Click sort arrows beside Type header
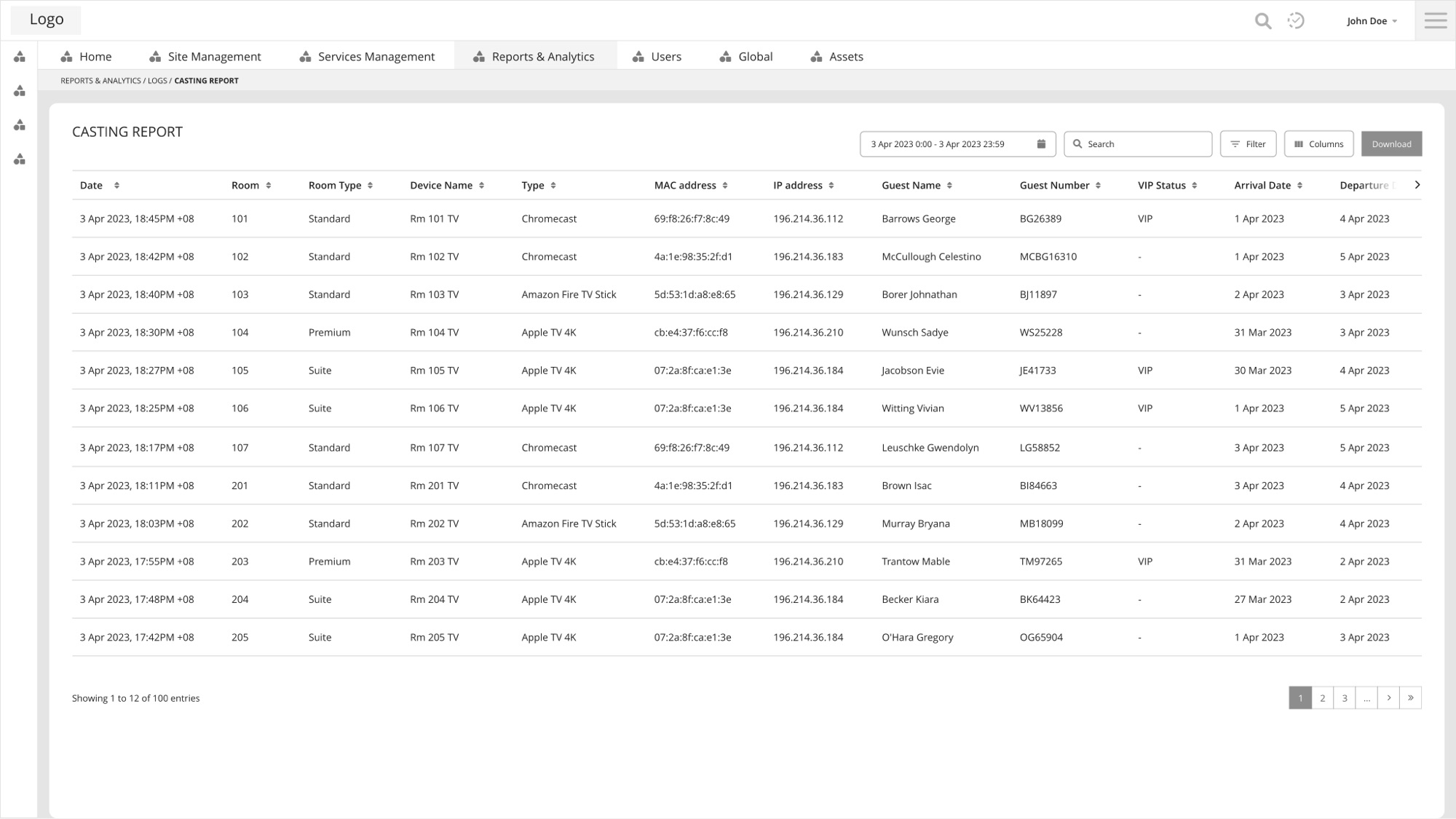The height and width of the screenshot is (819, 1456). tap(553, 186)
